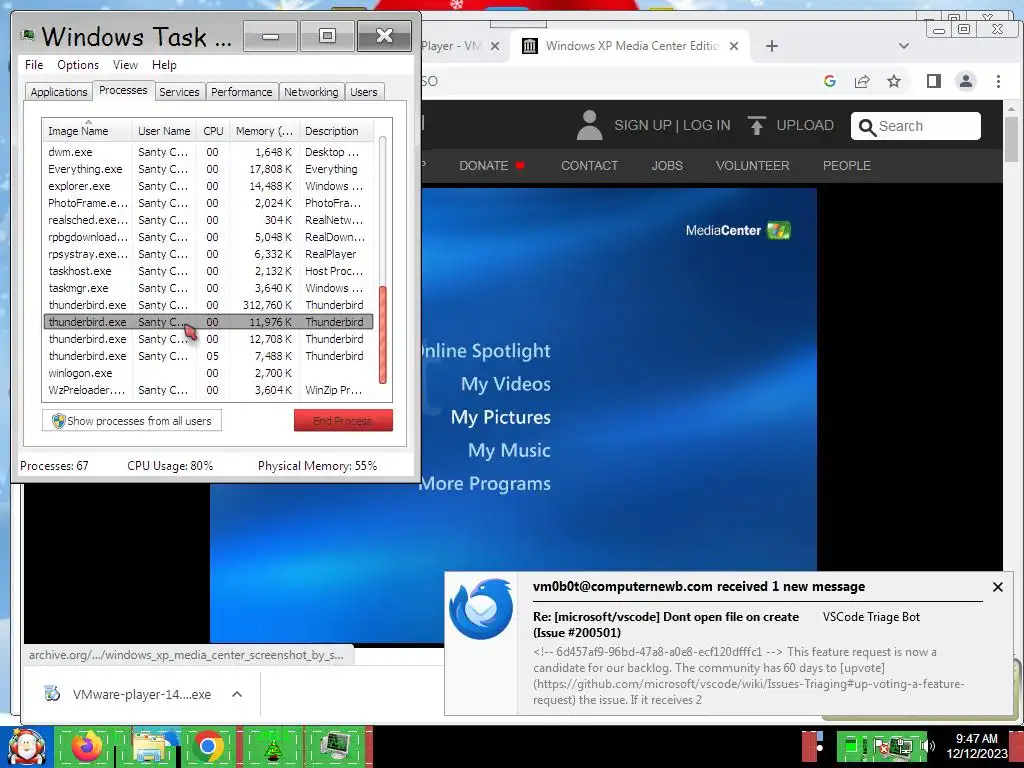Switch to the Networking tab
Screen dimensions: 1024x768
(311, 92)
